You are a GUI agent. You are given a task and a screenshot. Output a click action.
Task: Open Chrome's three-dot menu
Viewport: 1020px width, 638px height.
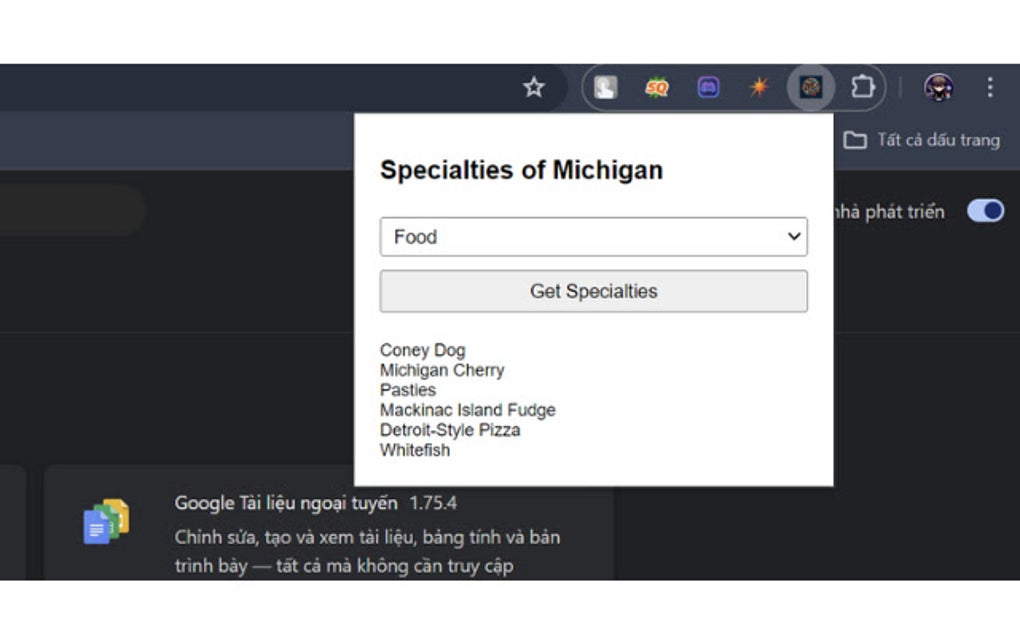tap(988, 87)
